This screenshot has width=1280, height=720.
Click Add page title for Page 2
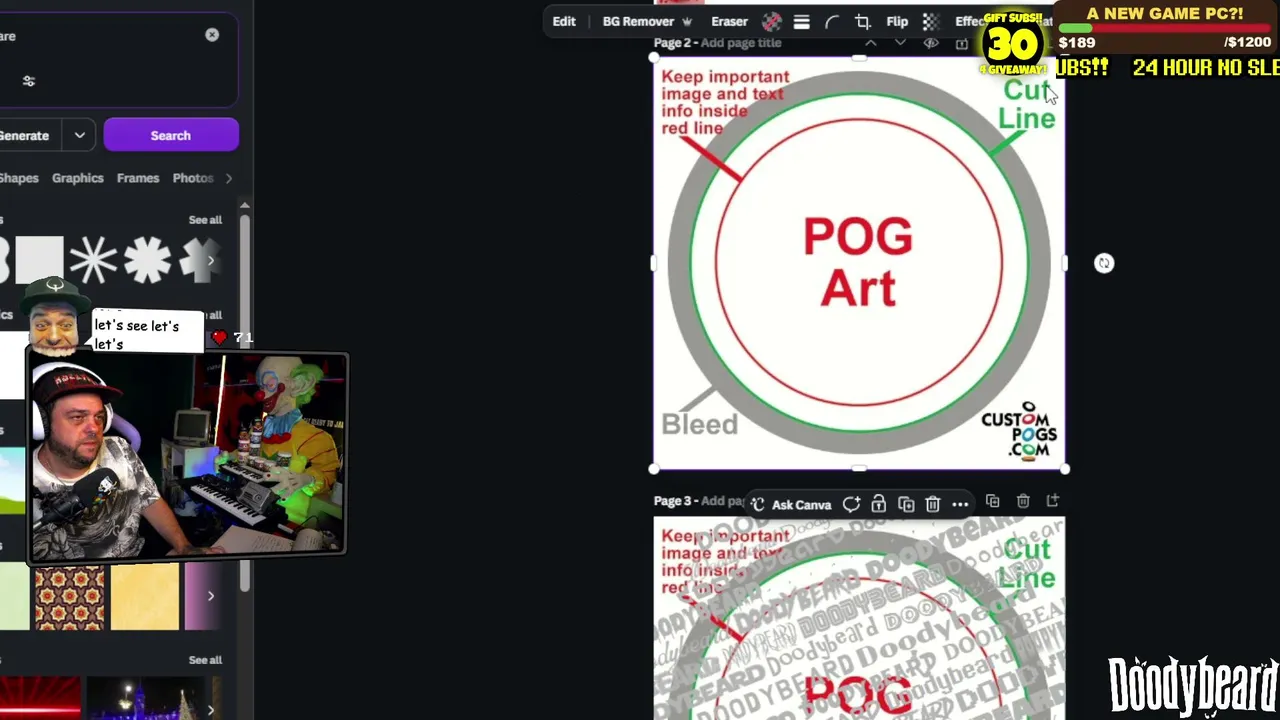click(x=741, y=43)
